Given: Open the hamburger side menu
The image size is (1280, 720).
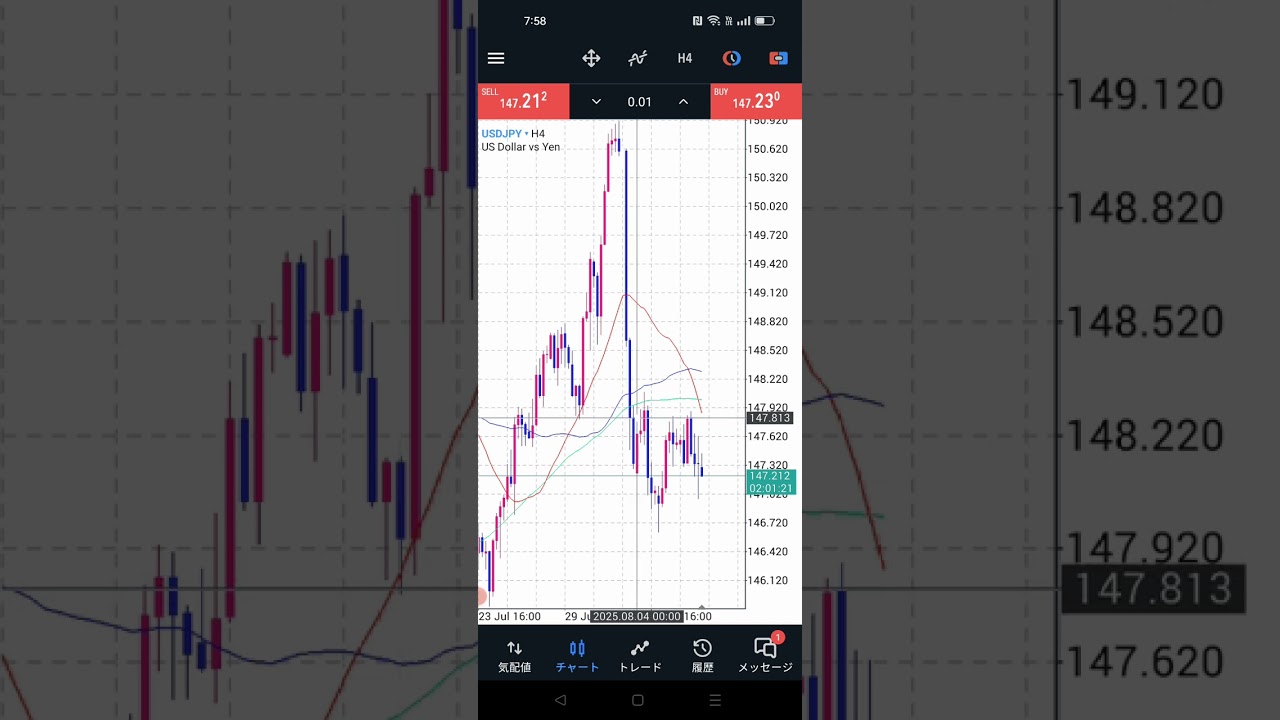Looking at the screenshot, I should click(x=496, y=58).
